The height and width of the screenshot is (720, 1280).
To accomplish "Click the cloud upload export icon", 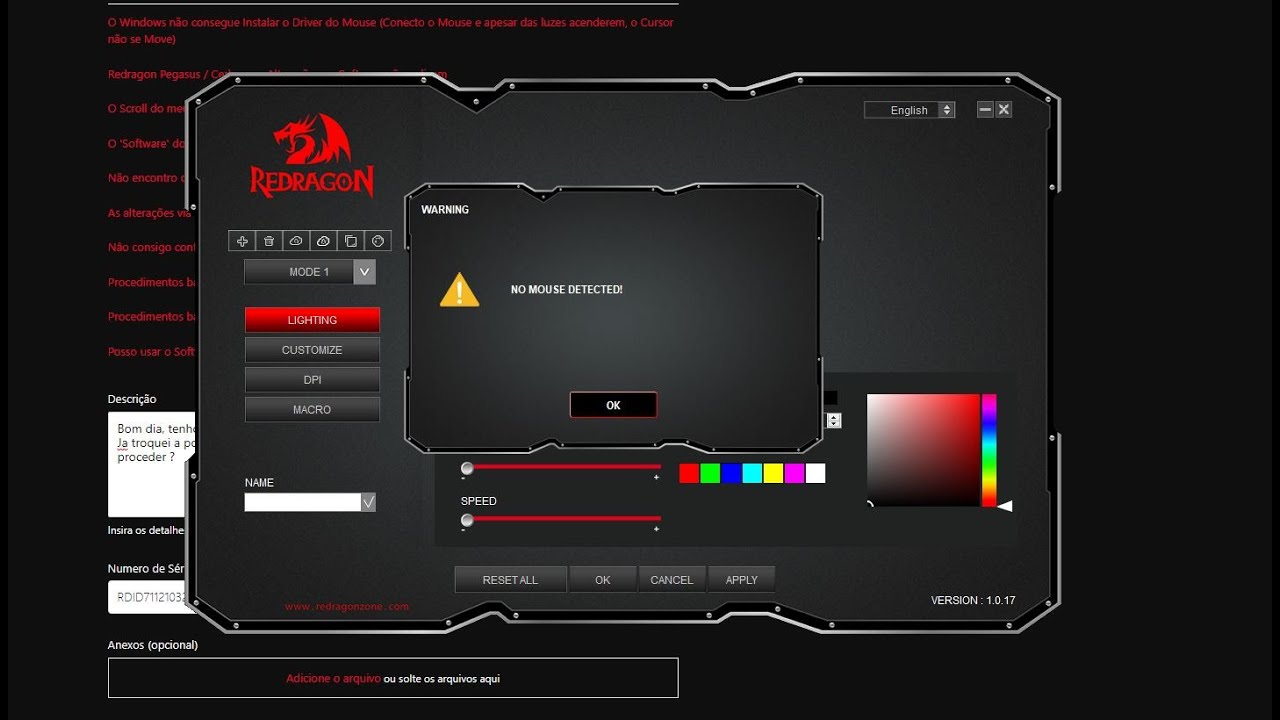I will (323, 241).
